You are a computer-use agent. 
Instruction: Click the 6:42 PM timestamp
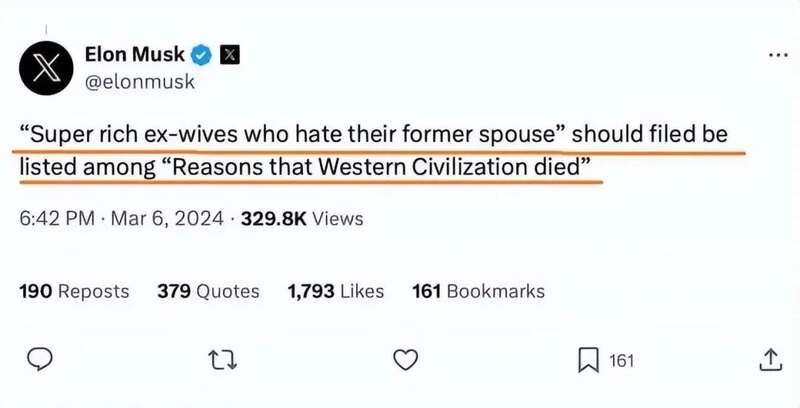[56, 218]
